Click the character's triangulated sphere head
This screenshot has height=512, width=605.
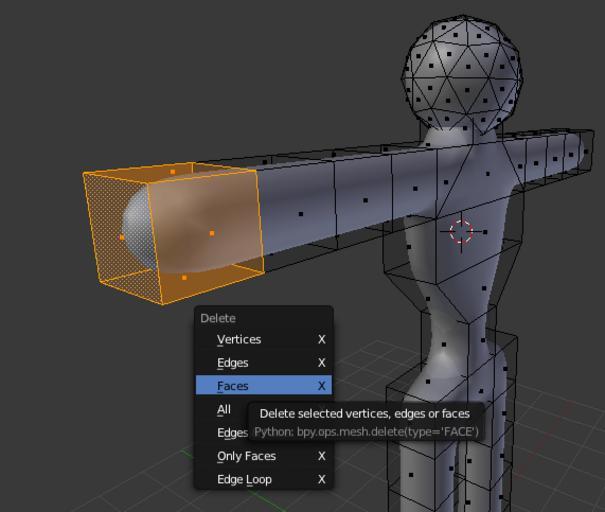tap(462, 70)
